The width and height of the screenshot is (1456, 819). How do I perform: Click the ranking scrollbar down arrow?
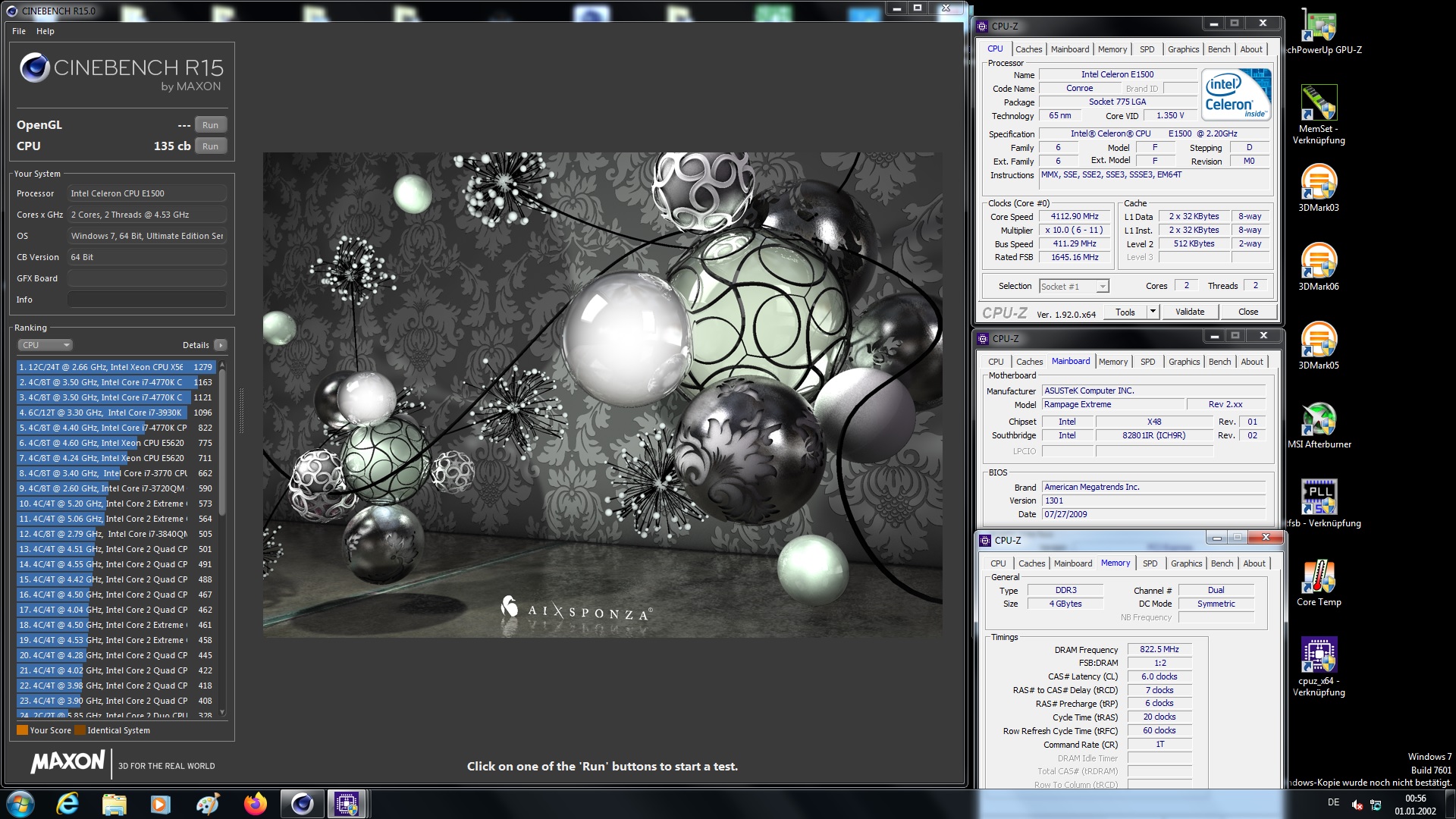222,712
